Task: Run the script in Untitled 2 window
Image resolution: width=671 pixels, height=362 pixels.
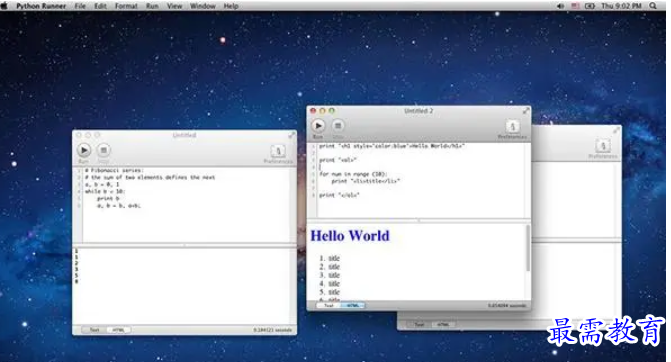Action: [x=318, y=126]
